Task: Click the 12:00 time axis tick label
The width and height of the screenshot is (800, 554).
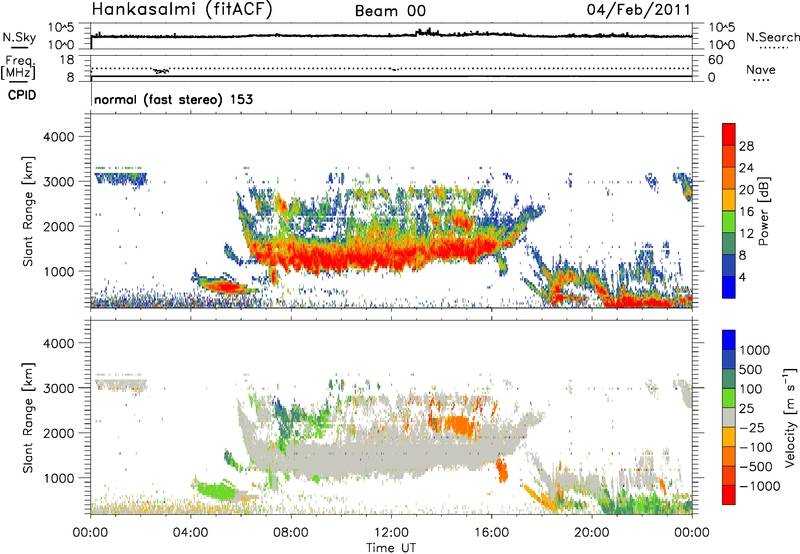Action: click(x=391, y=533)
